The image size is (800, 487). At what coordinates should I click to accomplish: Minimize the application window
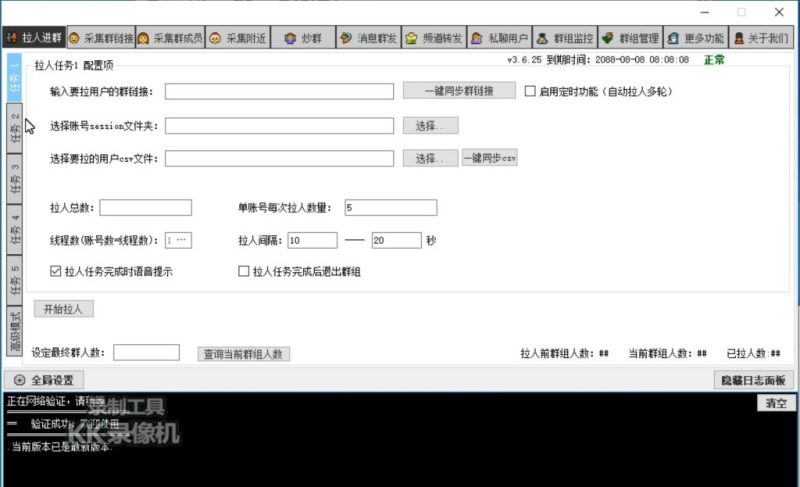(705, 12)
